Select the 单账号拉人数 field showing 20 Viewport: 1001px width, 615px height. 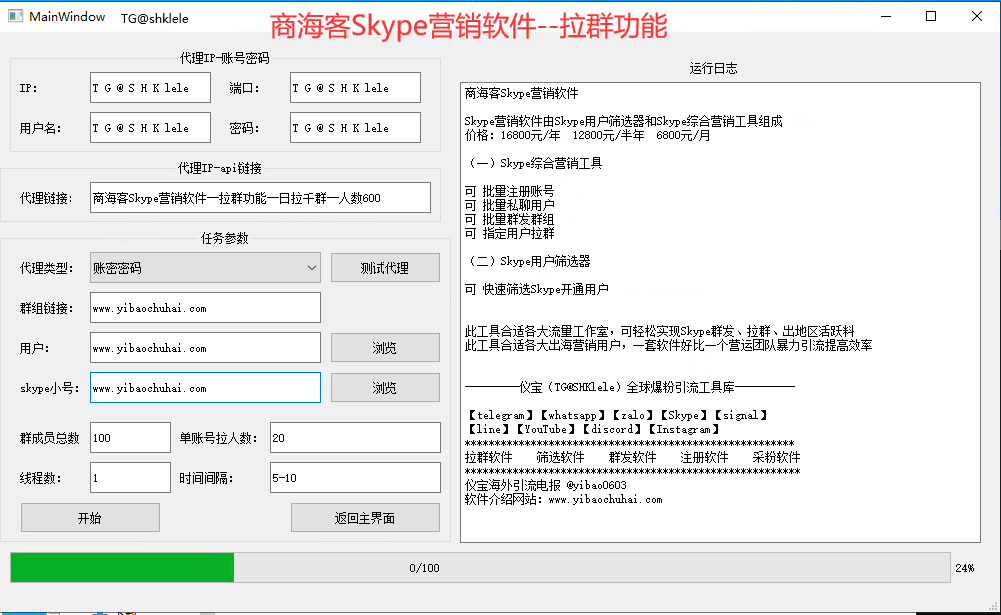coord(355,437)
